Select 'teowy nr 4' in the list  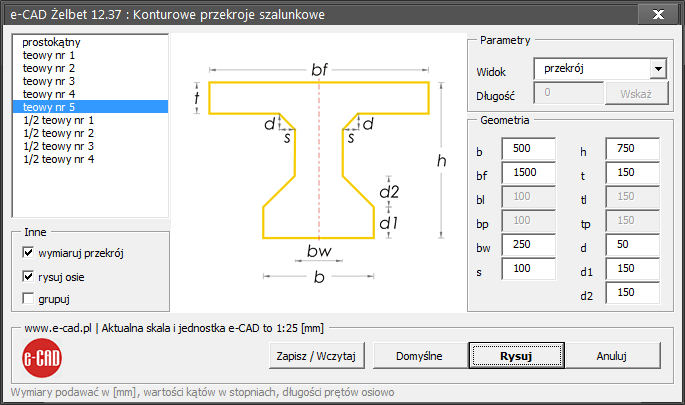[90, 94]
